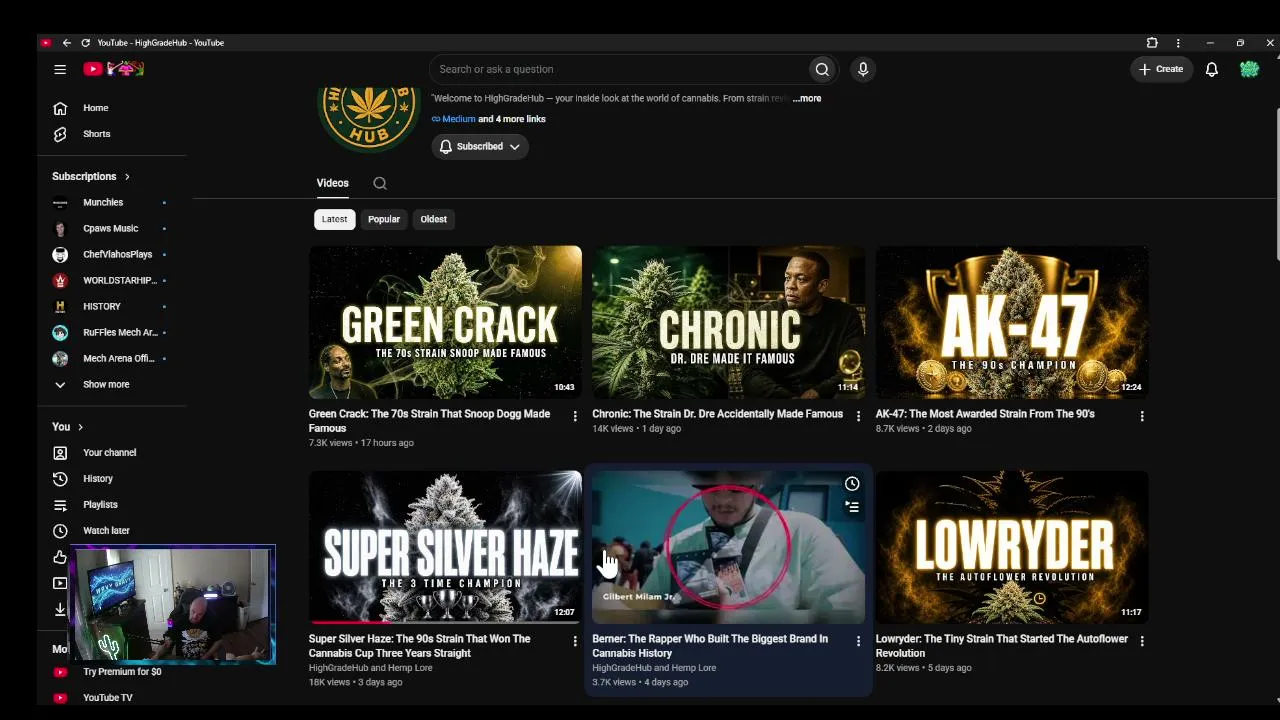Open the HighGradeHub channel avatar
1280x720 pixels.
(x=368, y=118)
